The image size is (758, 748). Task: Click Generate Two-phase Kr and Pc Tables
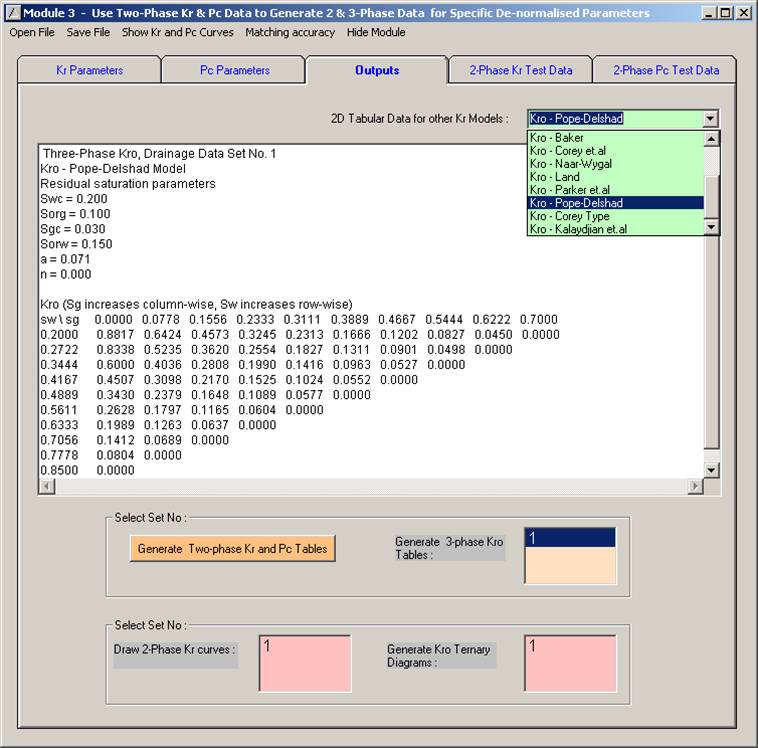pyautogui.click(x=232, y=549)
